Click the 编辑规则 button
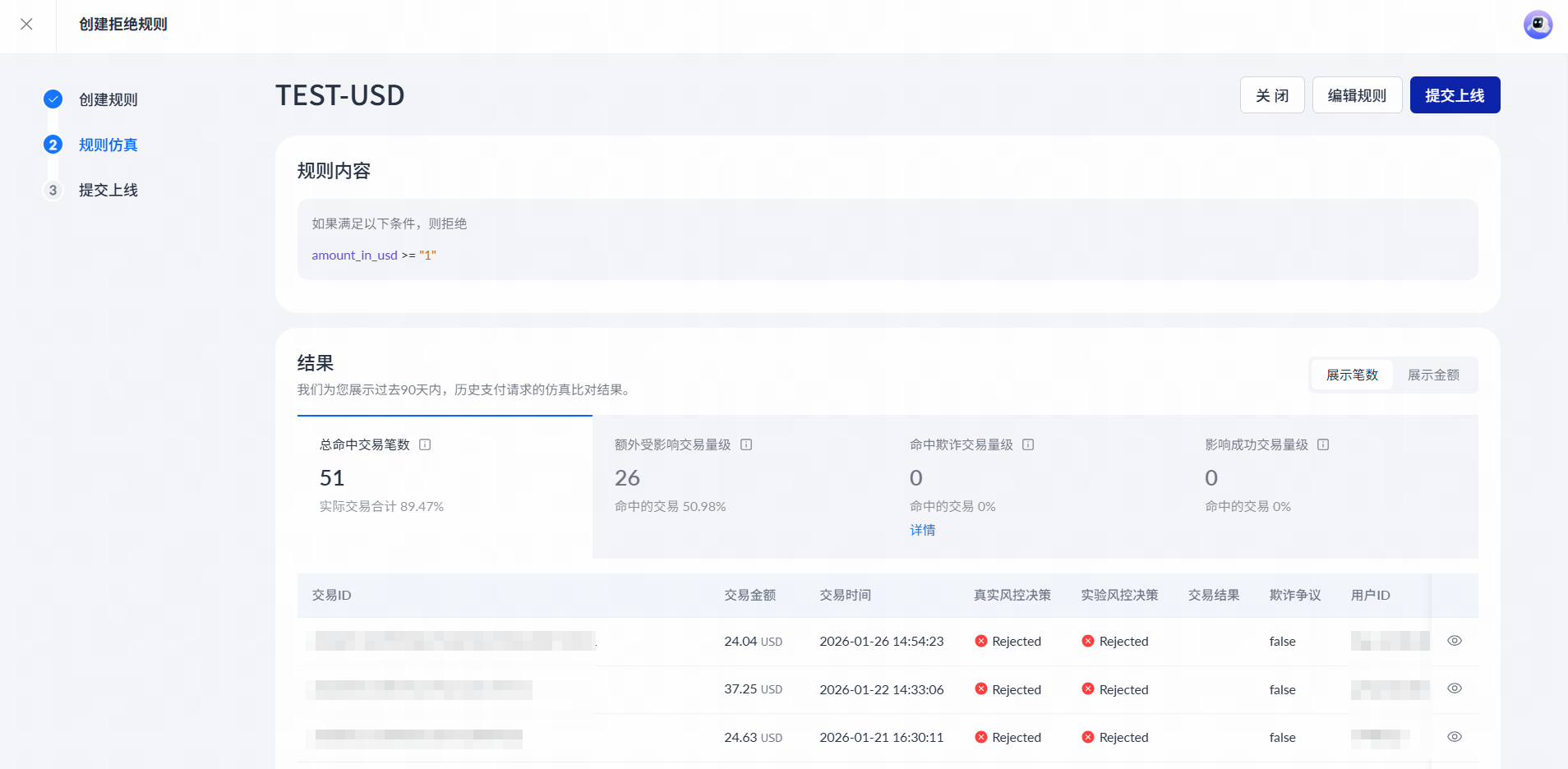Image resolution: width=1568 pixels, height=769 pixels. click(1357, 95)
